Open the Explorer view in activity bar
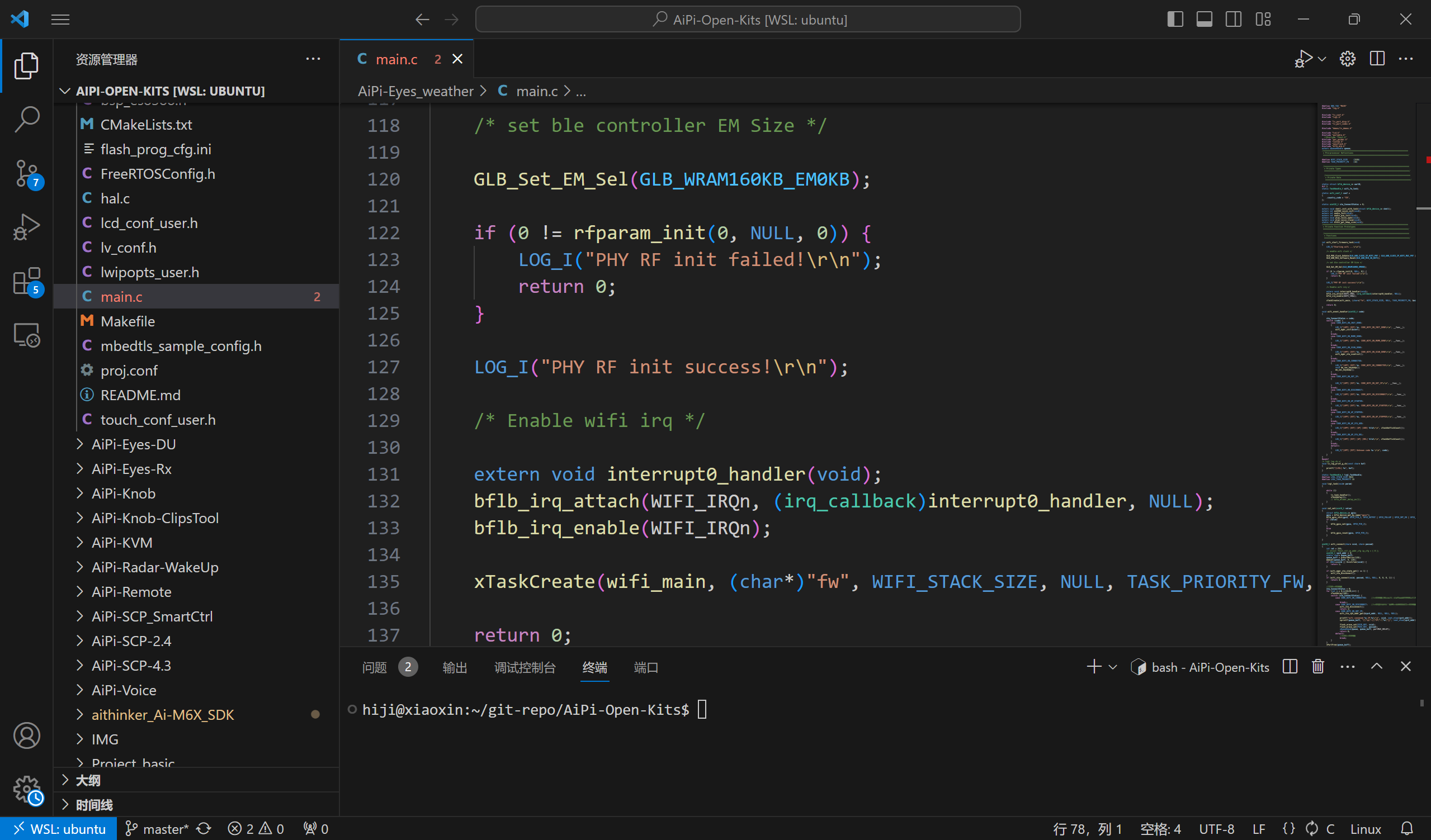 coord(26,66)
